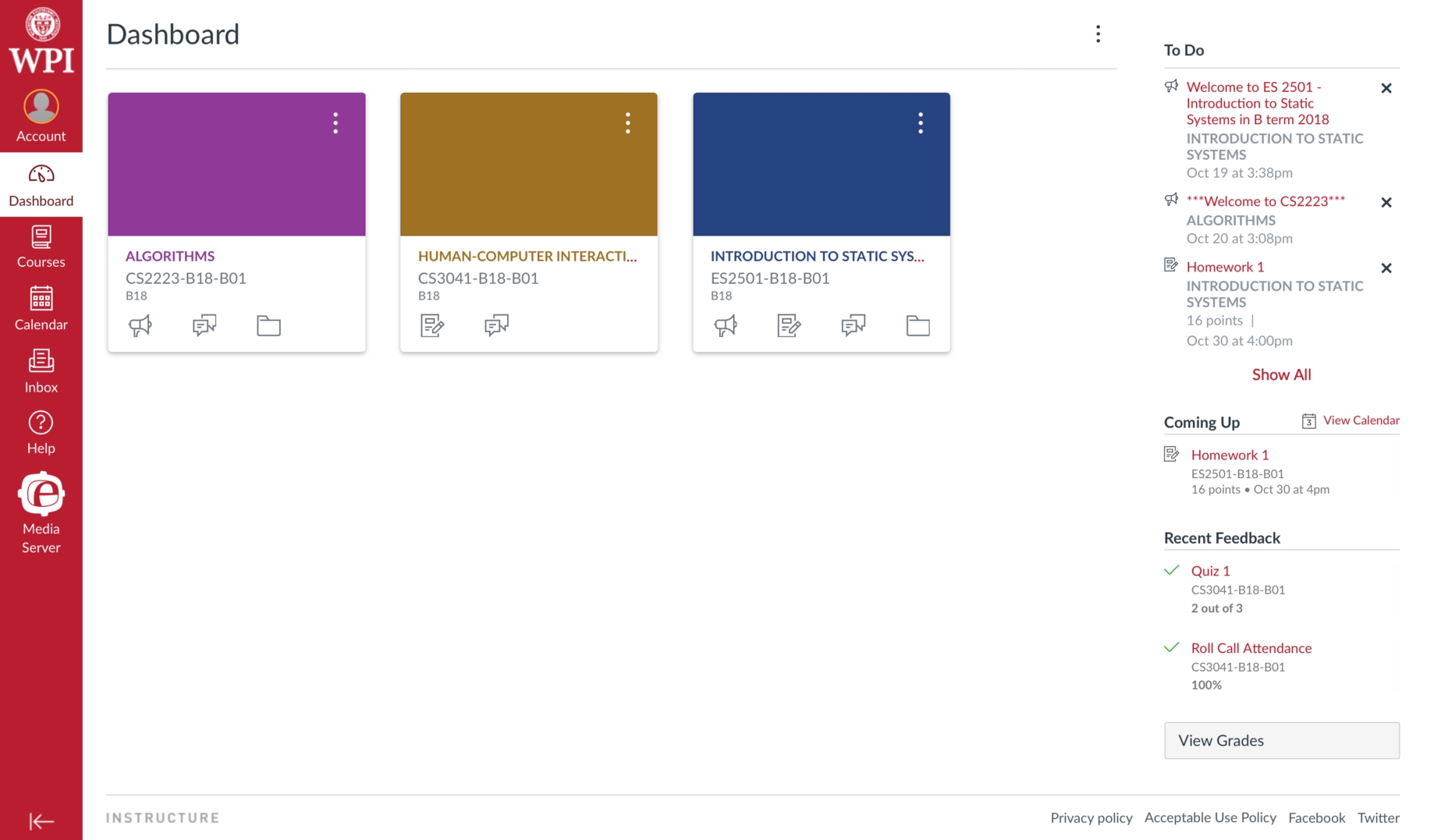
Task: Open Welcome to ES 2501 announcement
Action: tap(1258, 103)
